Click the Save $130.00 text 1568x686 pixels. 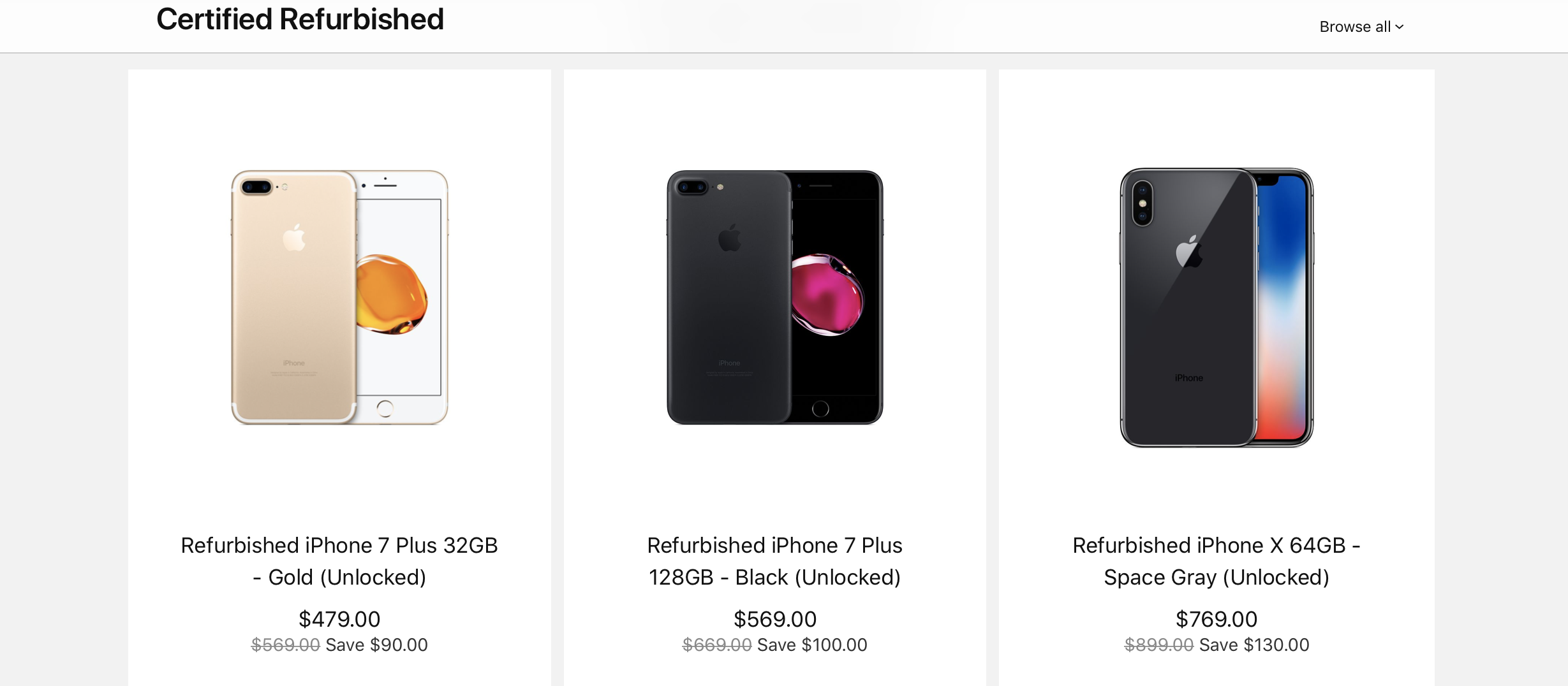(1254, 645)
